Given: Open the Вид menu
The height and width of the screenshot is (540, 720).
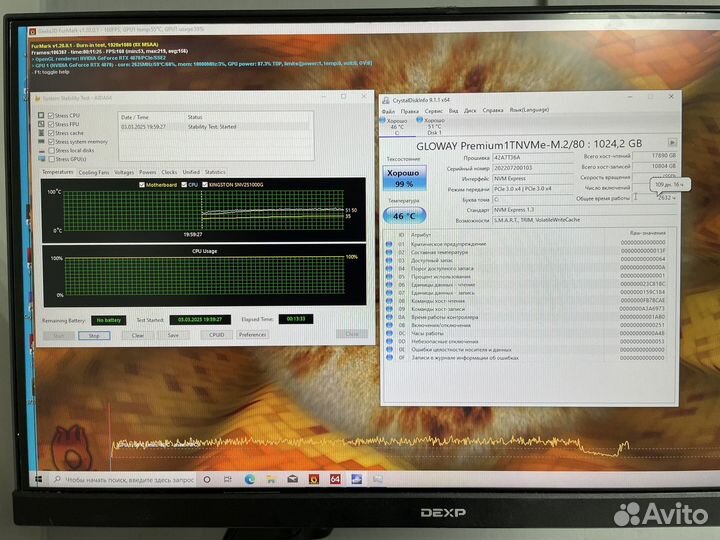Looking at the screenshot, I should tap(453, 111).
